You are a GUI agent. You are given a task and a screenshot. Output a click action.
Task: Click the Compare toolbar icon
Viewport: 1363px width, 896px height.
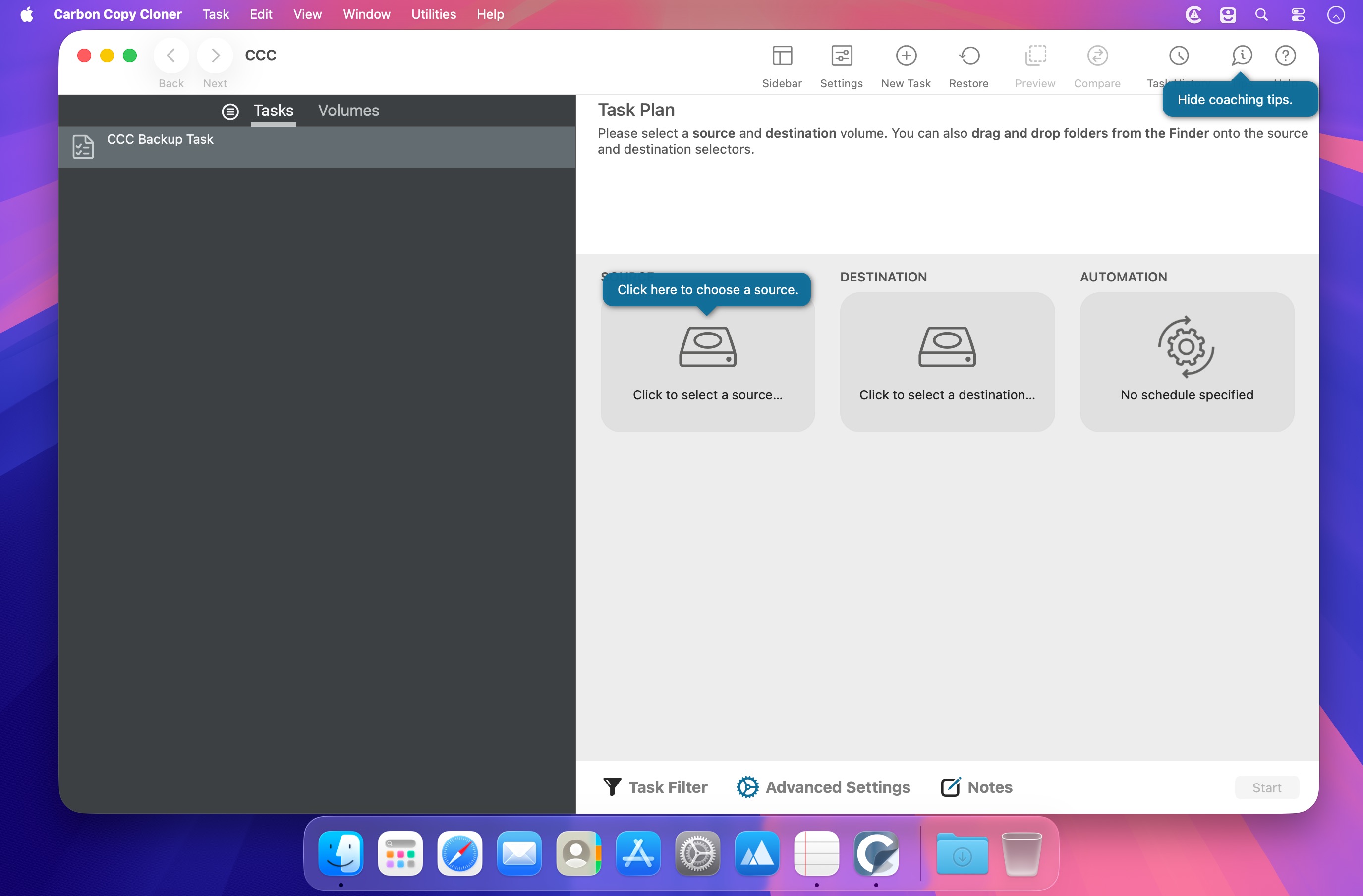point(1097,56)
